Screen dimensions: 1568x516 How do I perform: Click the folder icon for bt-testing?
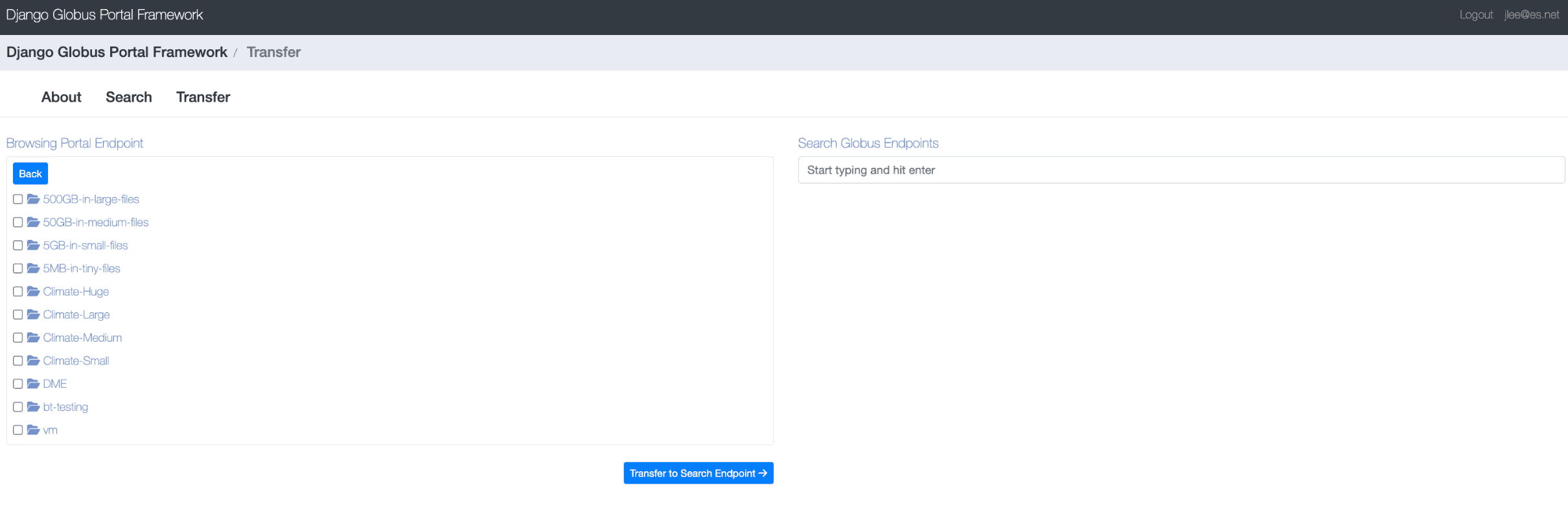pyautogui.click(x=33, y=407)
